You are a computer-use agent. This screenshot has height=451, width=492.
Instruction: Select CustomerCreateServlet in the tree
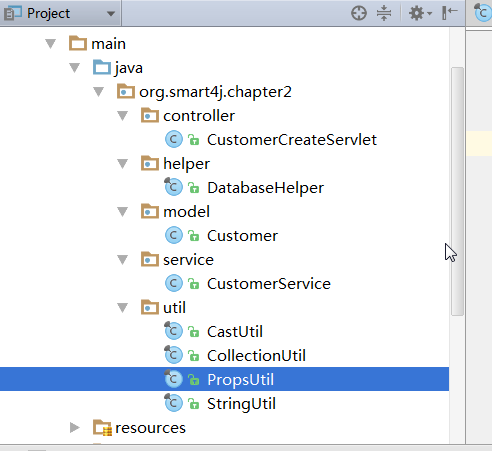292,140
